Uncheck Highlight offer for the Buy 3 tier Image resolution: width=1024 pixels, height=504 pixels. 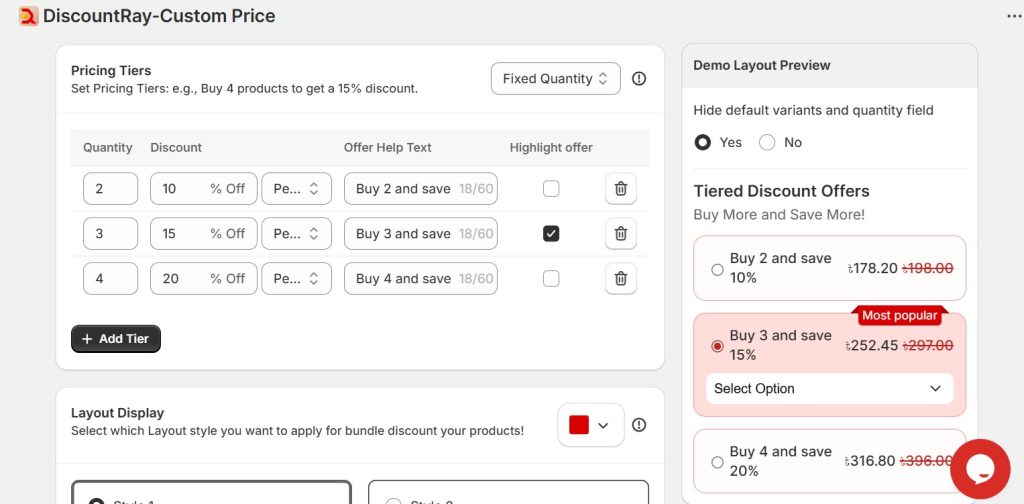[551, 234]
